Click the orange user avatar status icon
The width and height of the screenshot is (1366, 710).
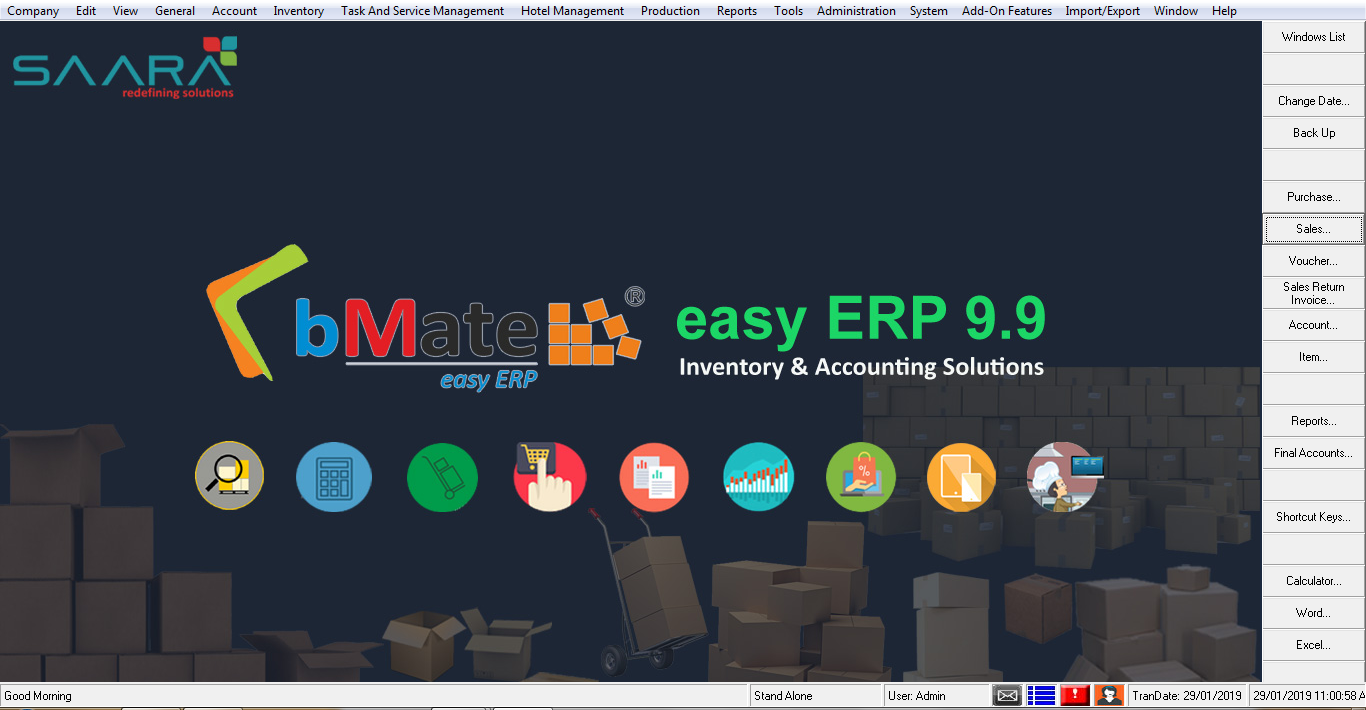click(1109, 695)
